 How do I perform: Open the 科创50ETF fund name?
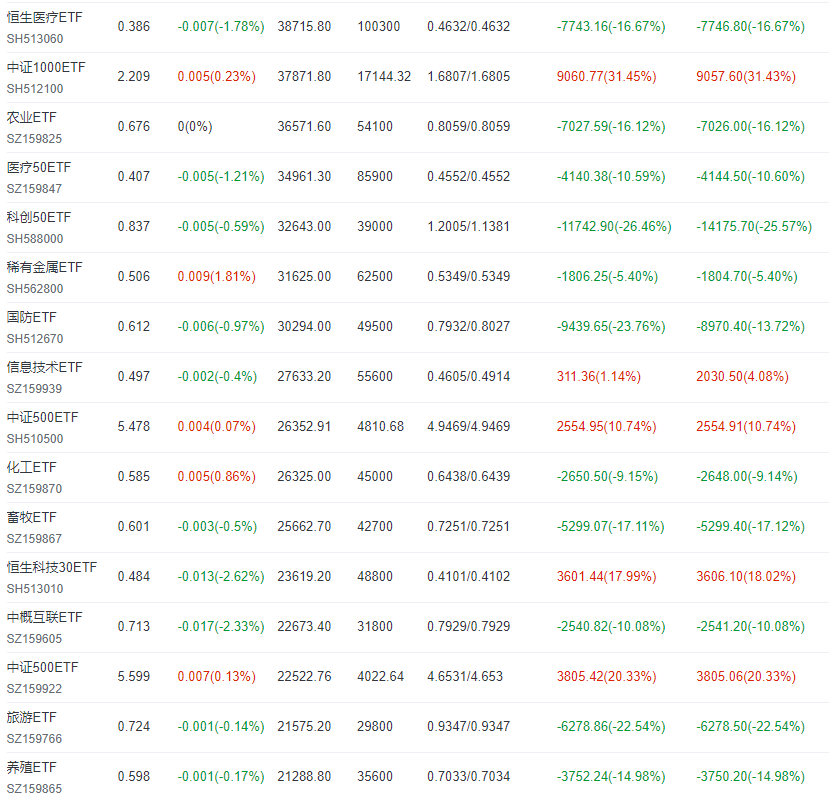pyautogui.click(x=39, y=217)
